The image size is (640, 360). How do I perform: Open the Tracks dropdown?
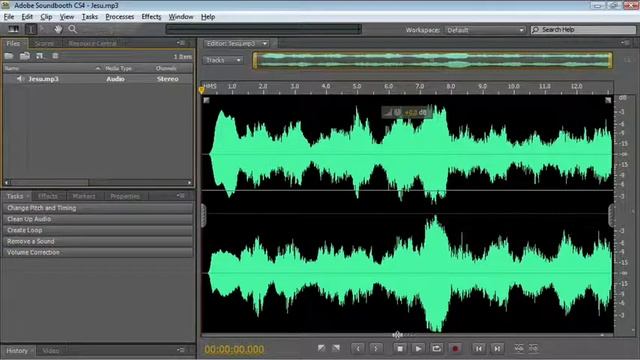point(223,60)
